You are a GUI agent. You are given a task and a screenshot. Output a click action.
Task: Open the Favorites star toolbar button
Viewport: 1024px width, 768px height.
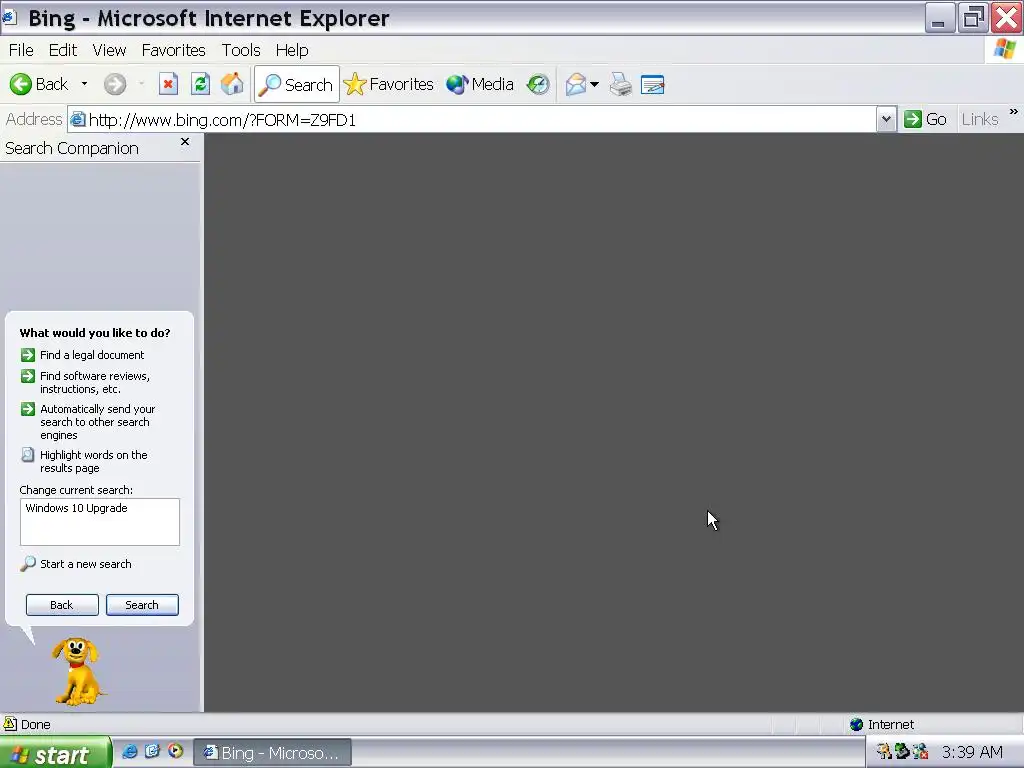pos(389,84)
